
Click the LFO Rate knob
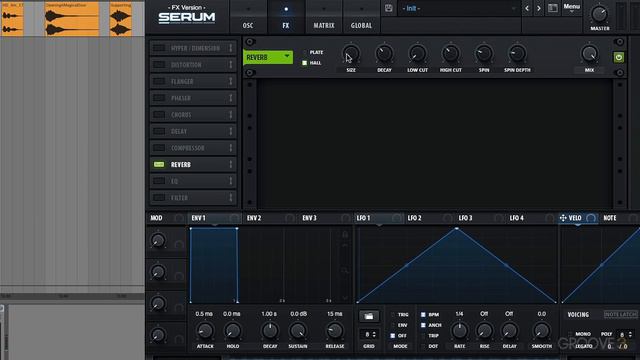[x=459, y=331]
